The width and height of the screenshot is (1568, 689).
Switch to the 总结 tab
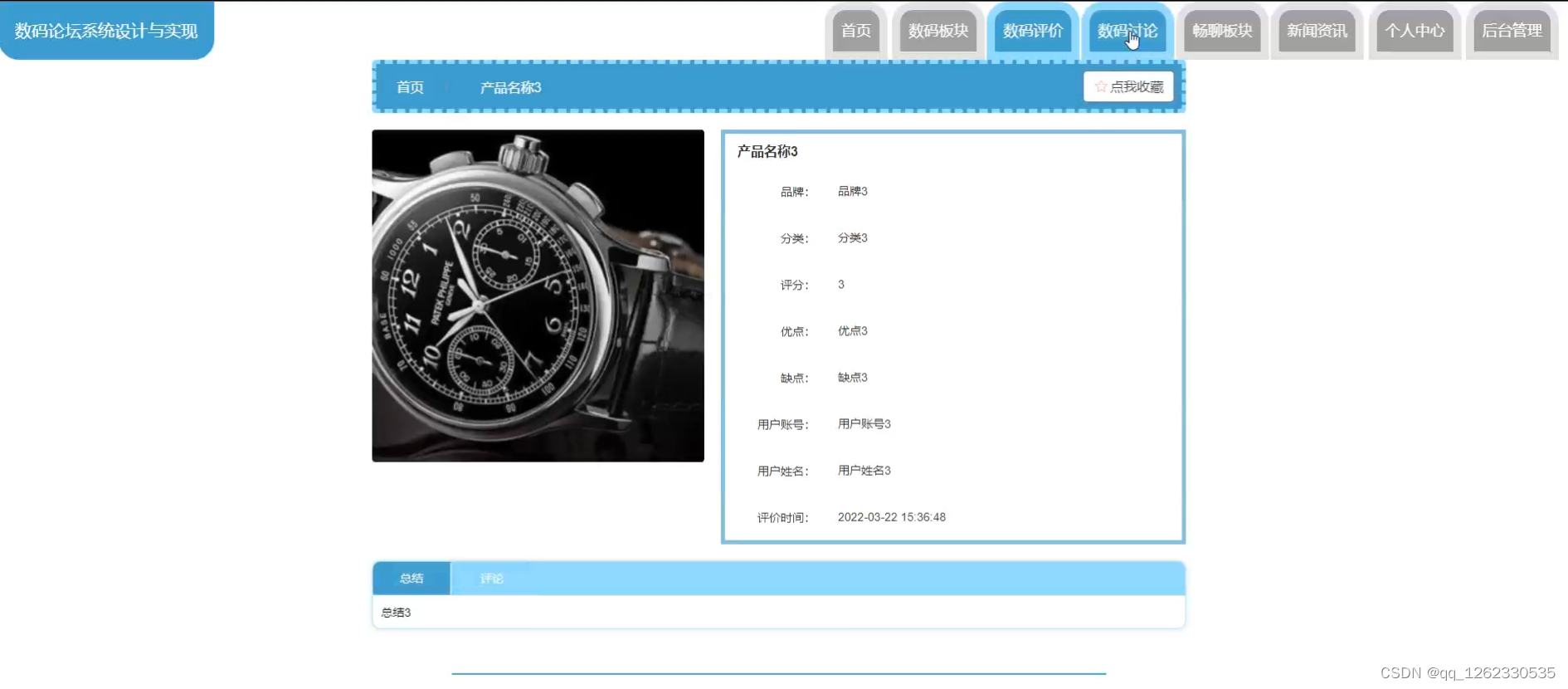(411, 579)
